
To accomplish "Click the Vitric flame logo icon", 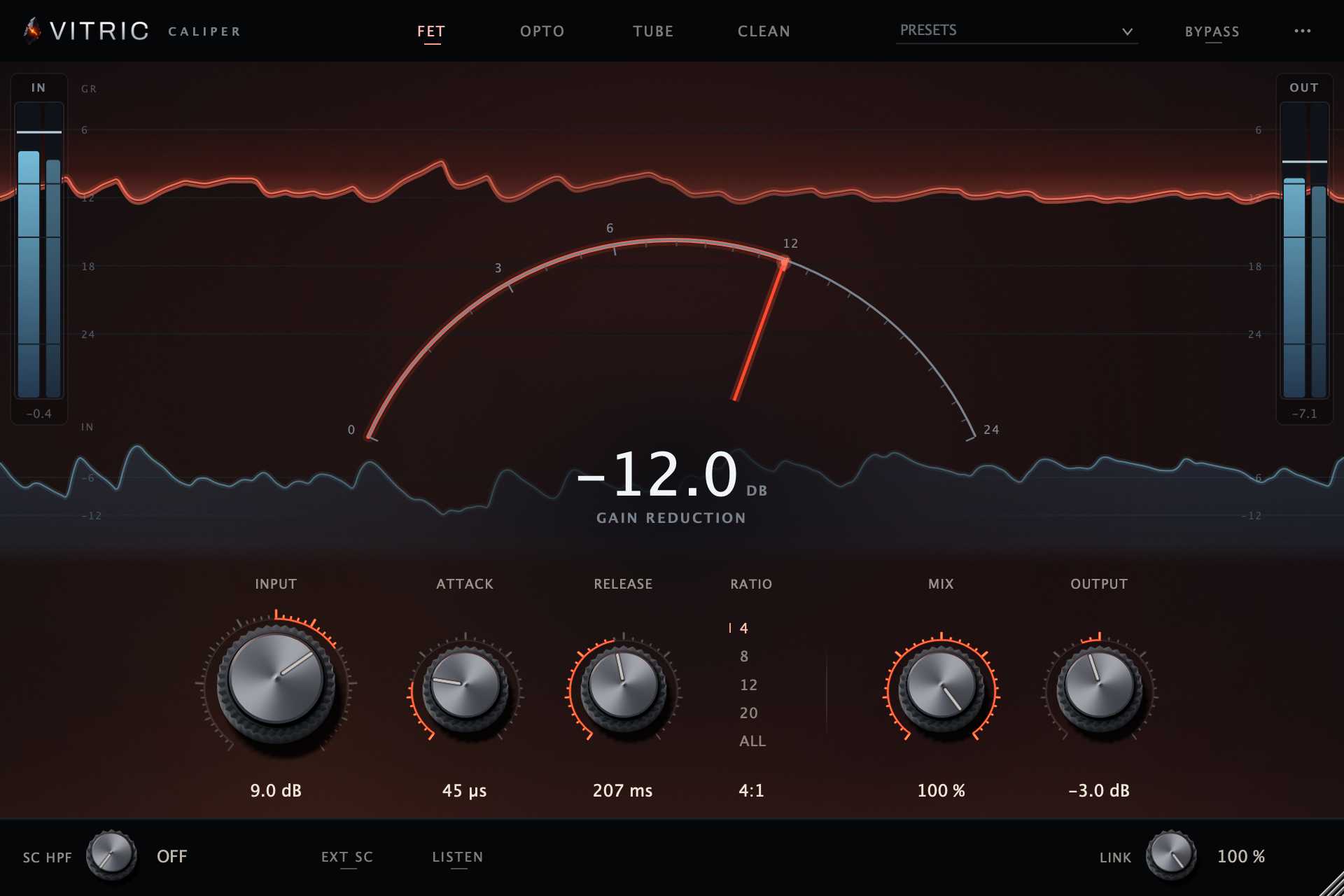I will 32,31.
